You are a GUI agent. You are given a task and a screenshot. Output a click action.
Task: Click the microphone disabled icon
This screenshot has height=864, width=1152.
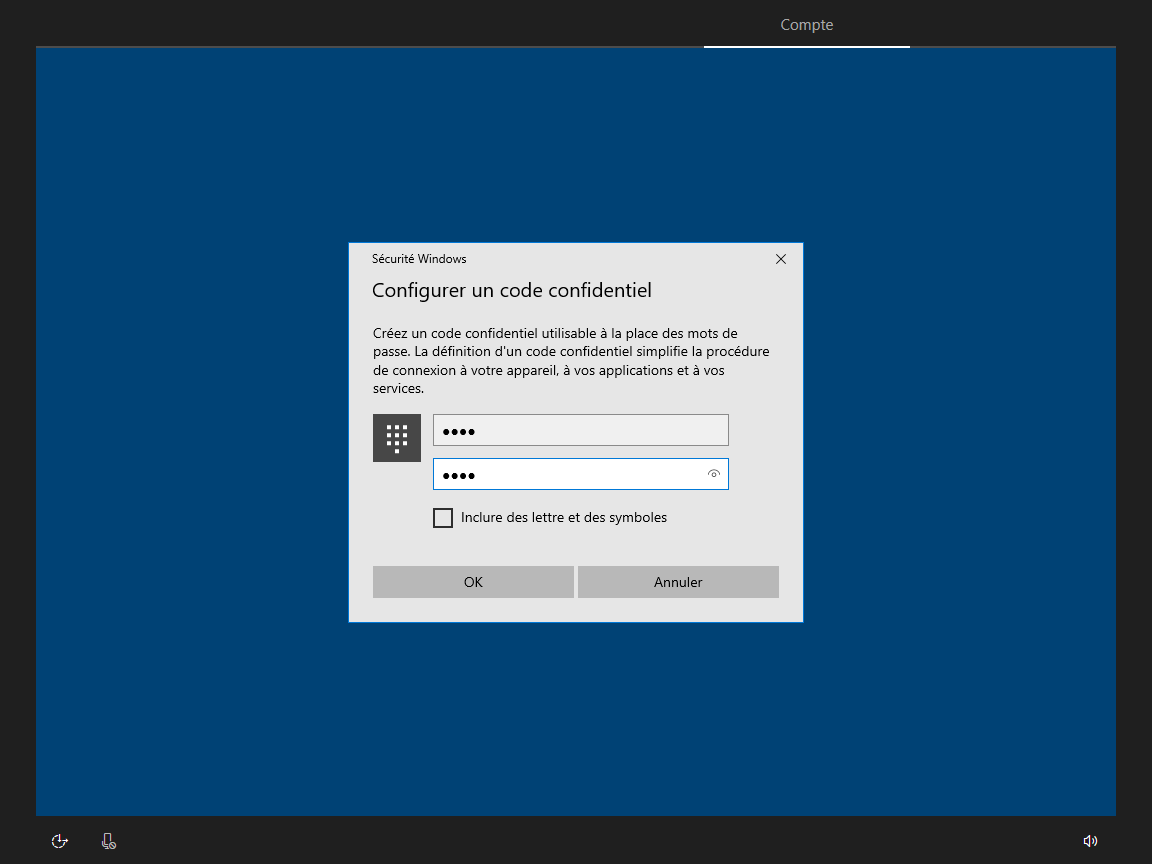point(109,841)
